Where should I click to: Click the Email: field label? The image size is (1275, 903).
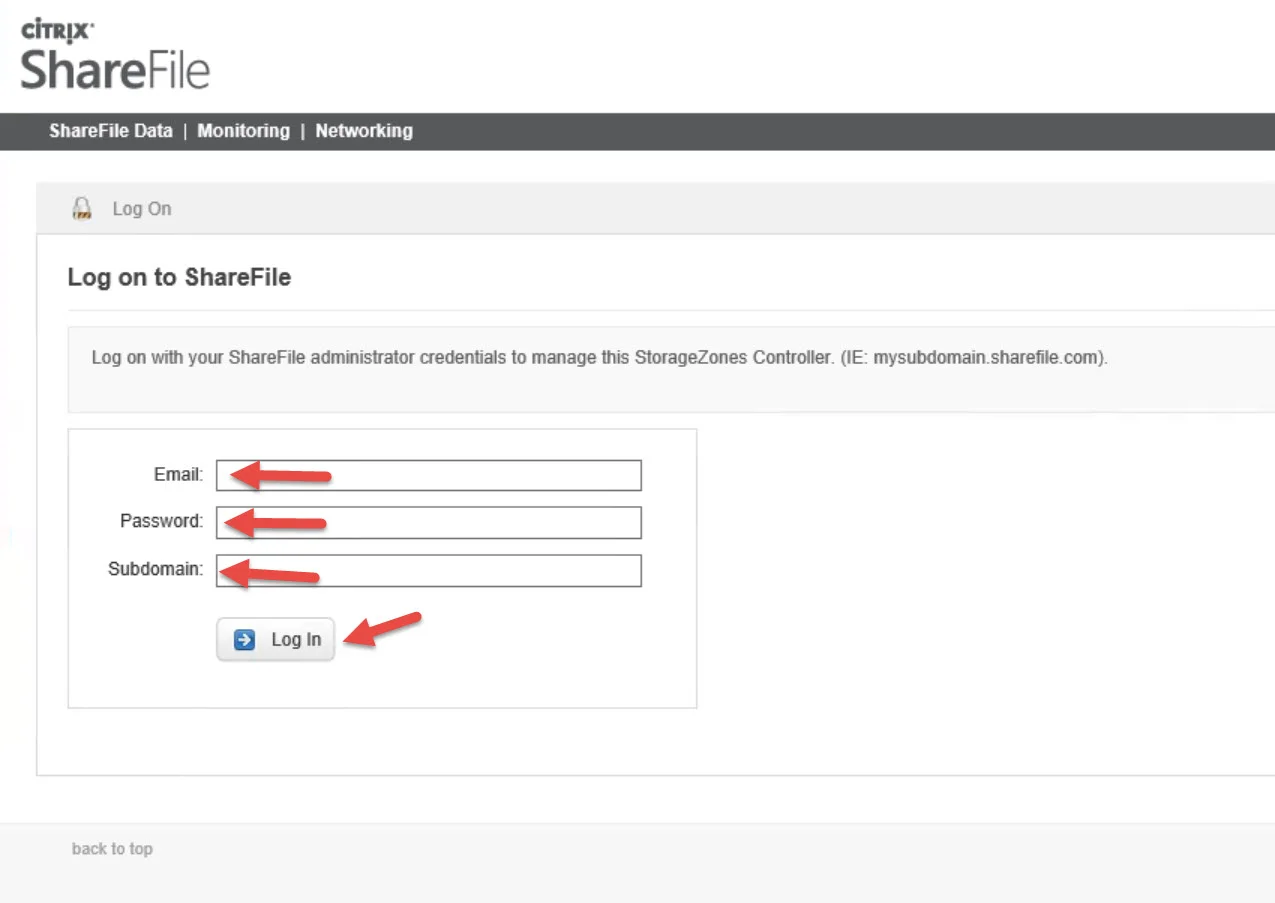coord(178,475)
